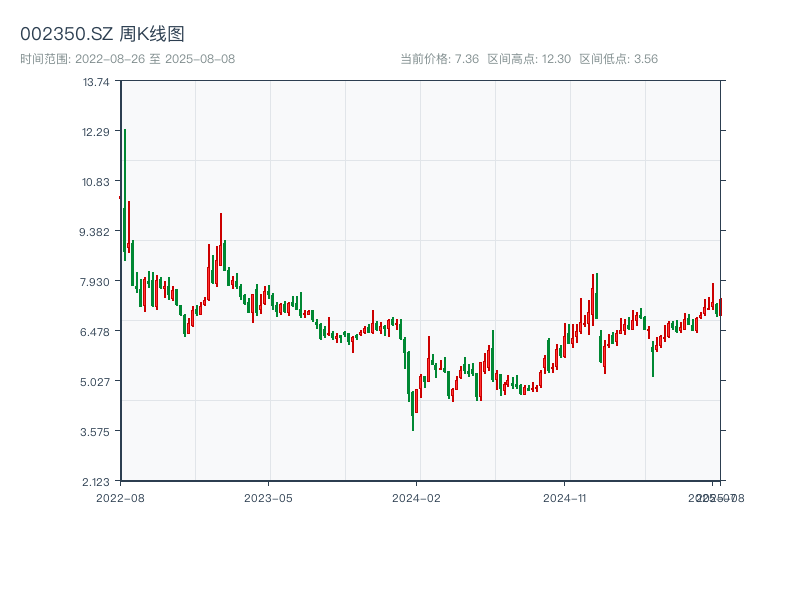Select the 2024-02 date axis label
The width and height of the screenshot is (800, 600).
(417, 497)
